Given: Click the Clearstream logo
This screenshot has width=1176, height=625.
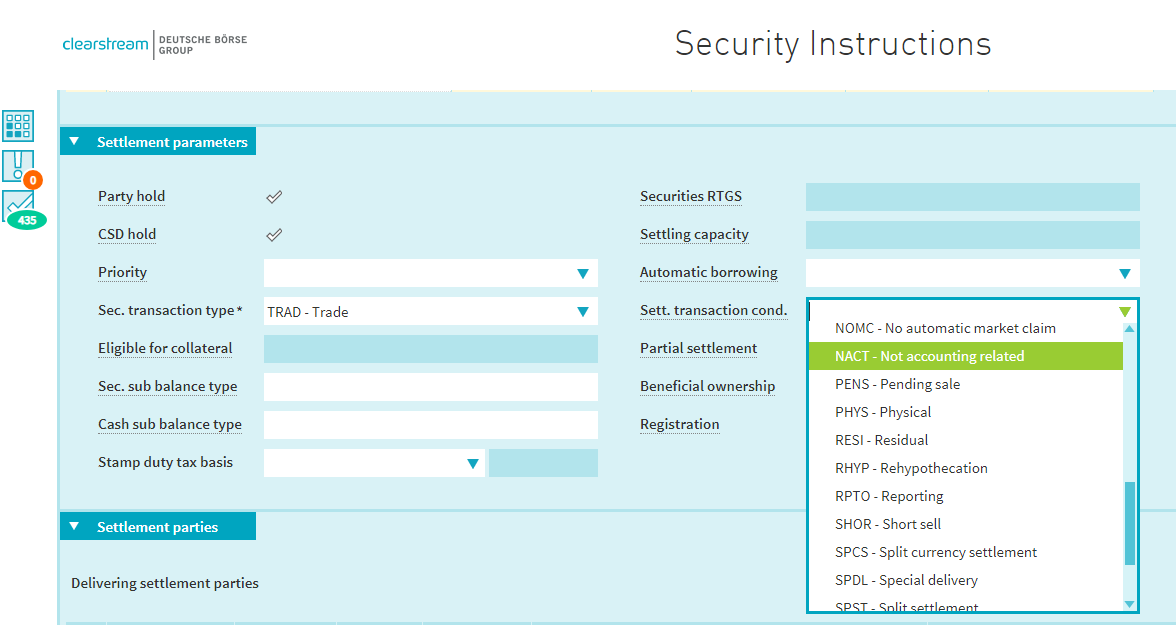Looking at the screenshot, I should 105,44.
